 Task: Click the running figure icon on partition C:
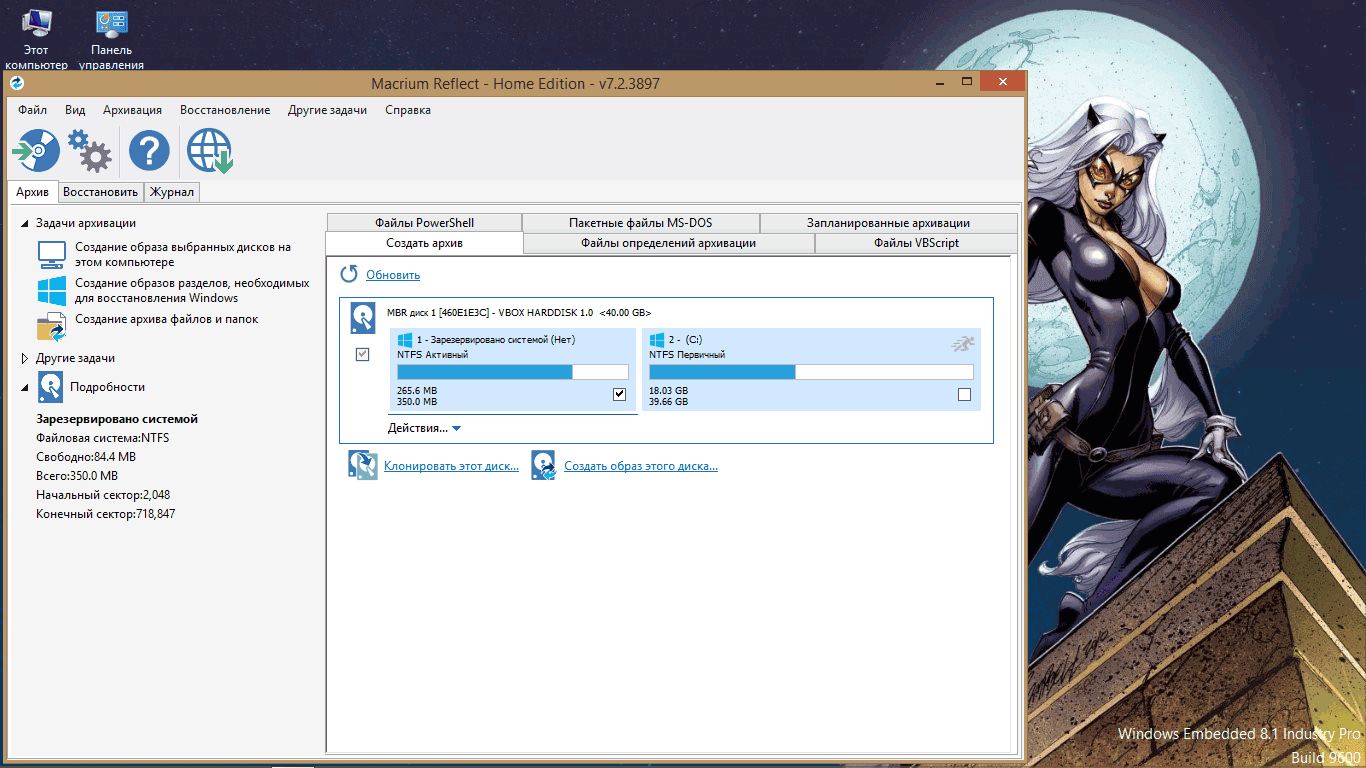click(x=963, y=344)
